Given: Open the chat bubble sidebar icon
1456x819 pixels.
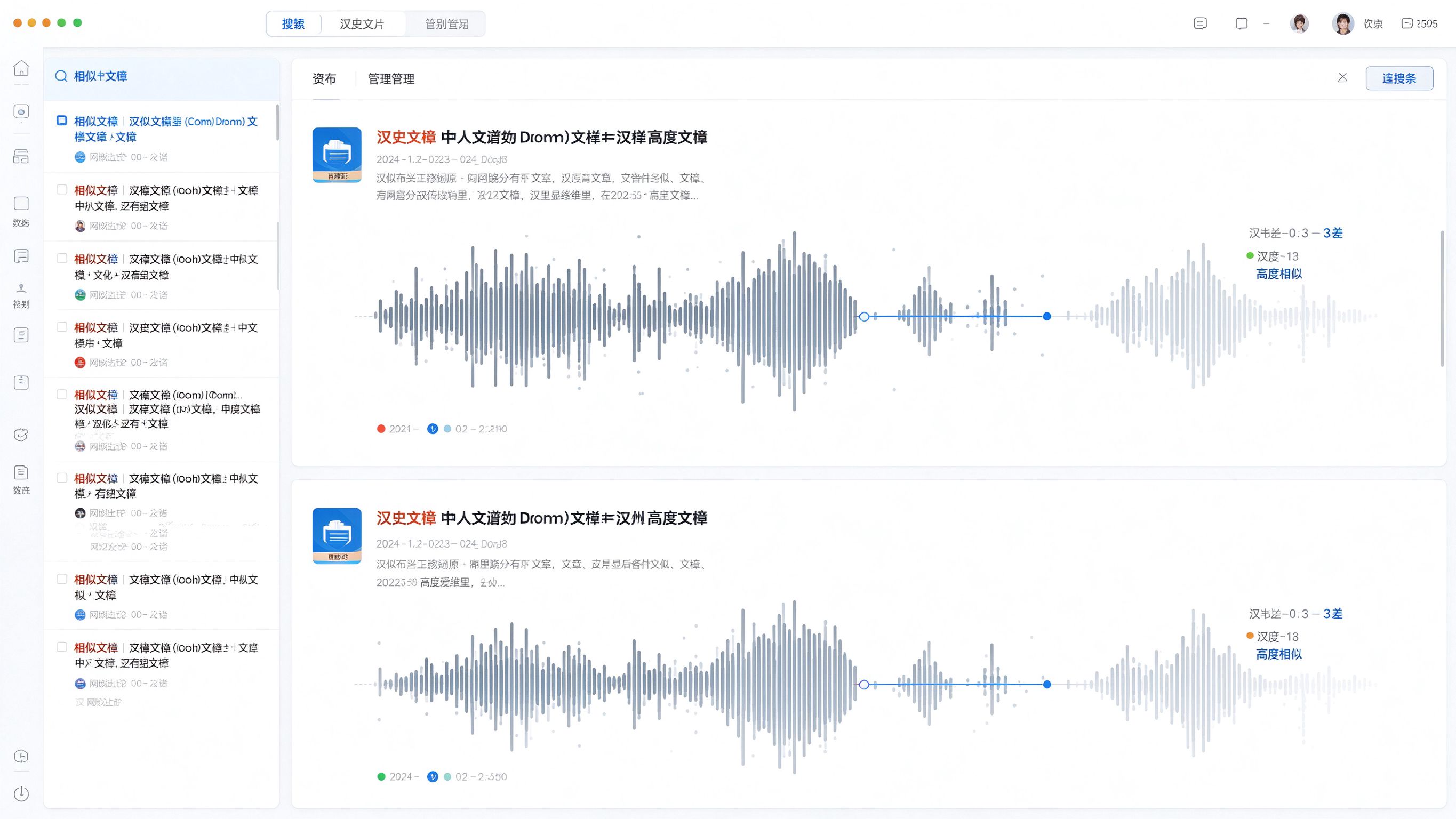Looking at the screenshot, I should point(21,112).
